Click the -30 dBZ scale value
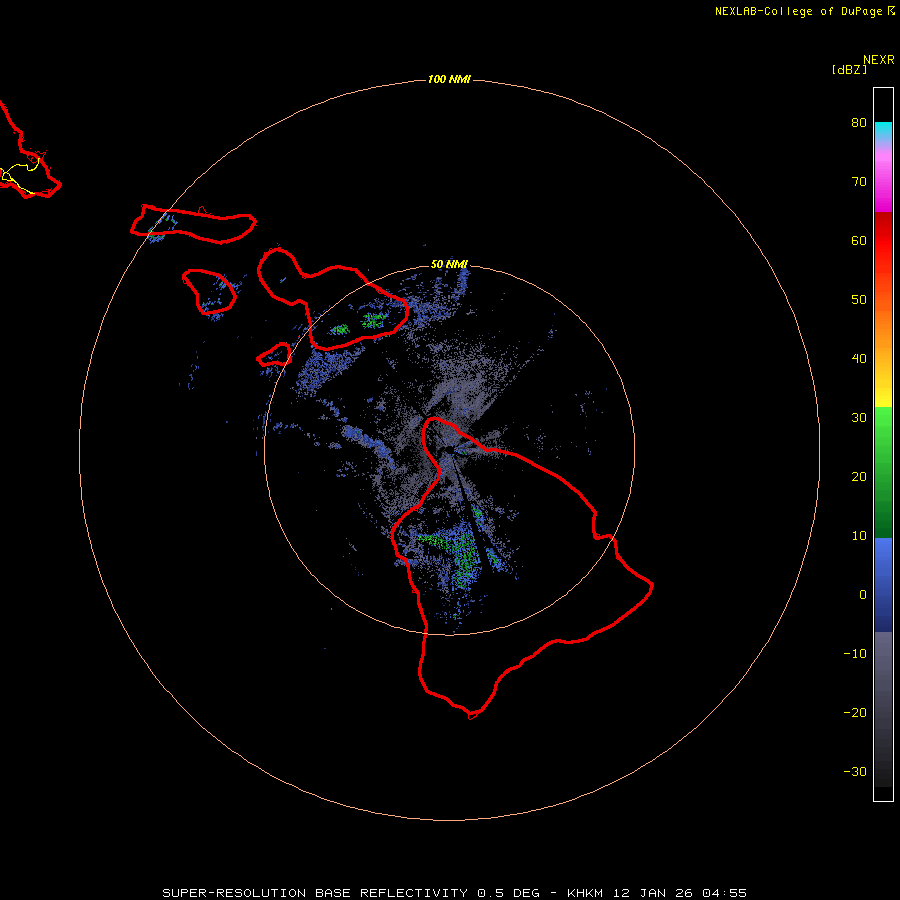This screenshot has width=900, height=900. click(855, 772)
